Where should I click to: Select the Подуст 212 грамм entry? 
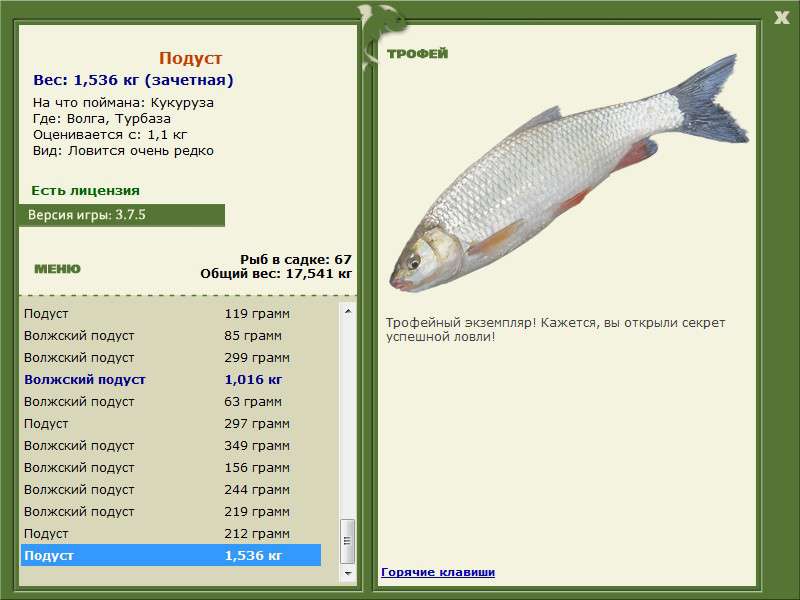170,533
